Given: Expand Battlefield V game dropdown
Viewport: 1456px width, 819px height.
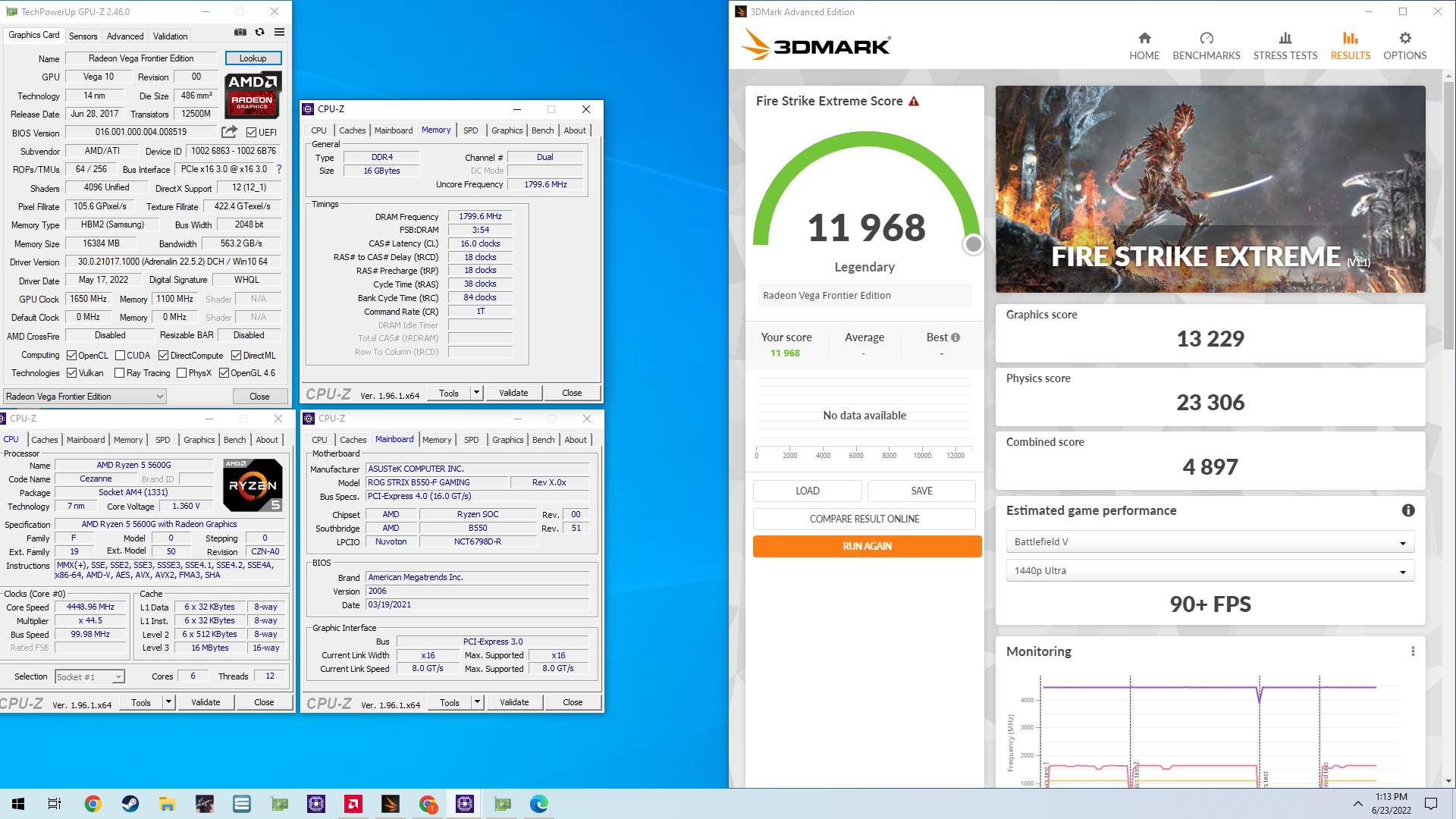Looking at the screenshot, I should pos(1210,542).
